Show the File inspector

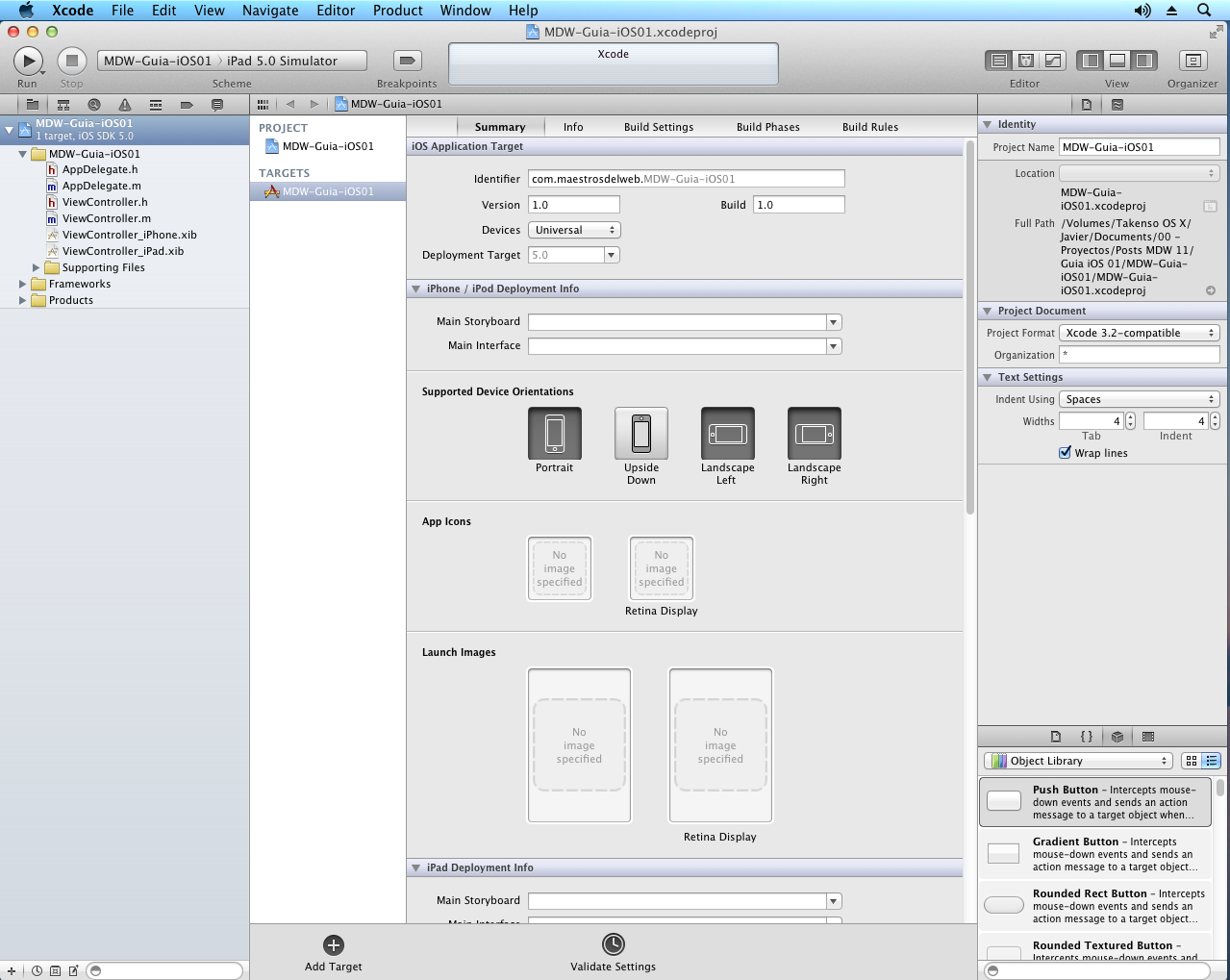pos(1087,104)
